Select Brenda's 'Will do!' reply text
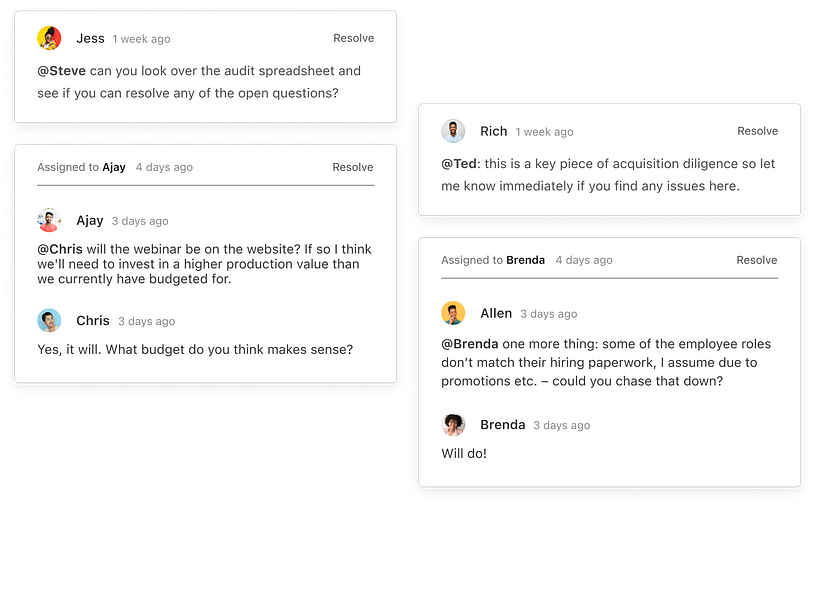Image resolution: width=815 pixels, height=600 pixels. pos(464,454)
